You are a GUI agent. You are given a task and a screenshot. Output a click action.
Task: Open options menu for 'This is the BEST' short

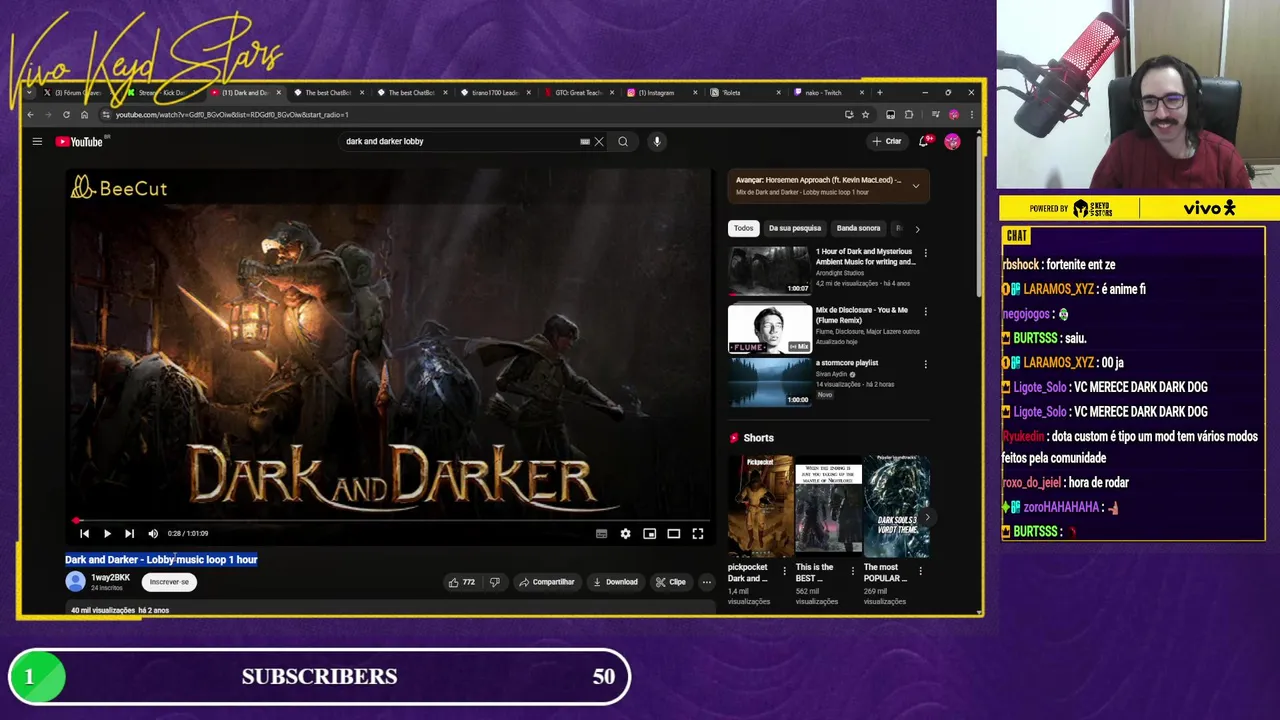pyautogui.click(x=852, y=571)
